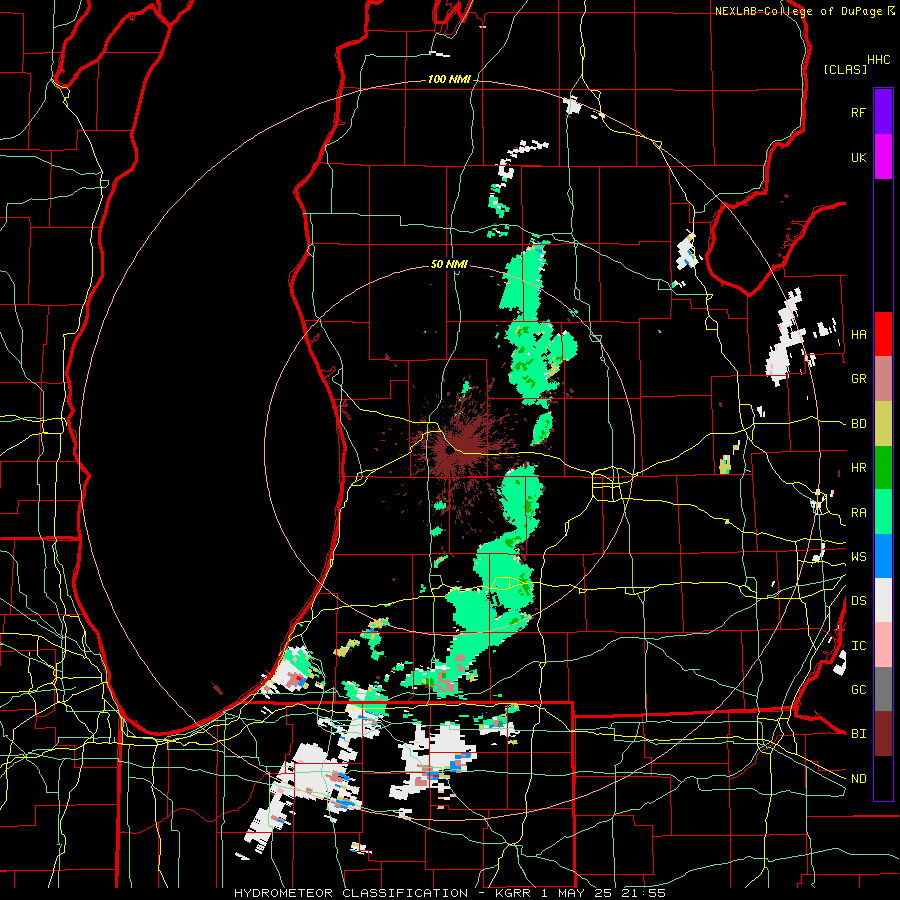This screenshot has height=900, width=900.
Task: Click the RF purple legend swatch
Action: 883,112
